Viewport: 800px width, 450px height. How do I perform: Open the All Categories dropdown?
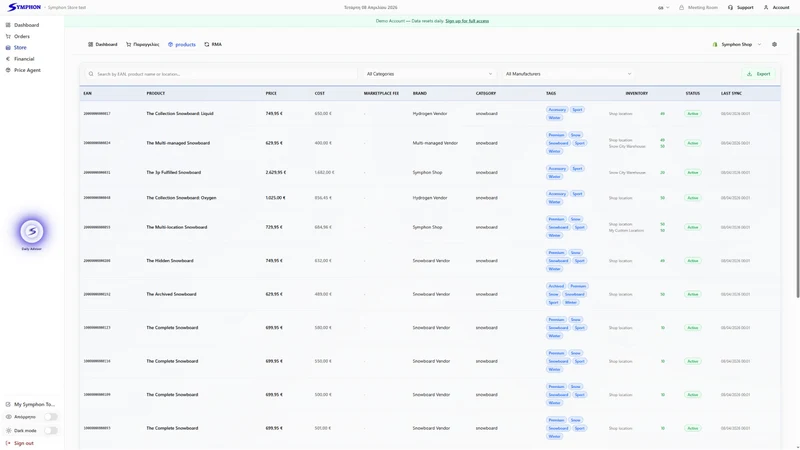coord(429,74)
